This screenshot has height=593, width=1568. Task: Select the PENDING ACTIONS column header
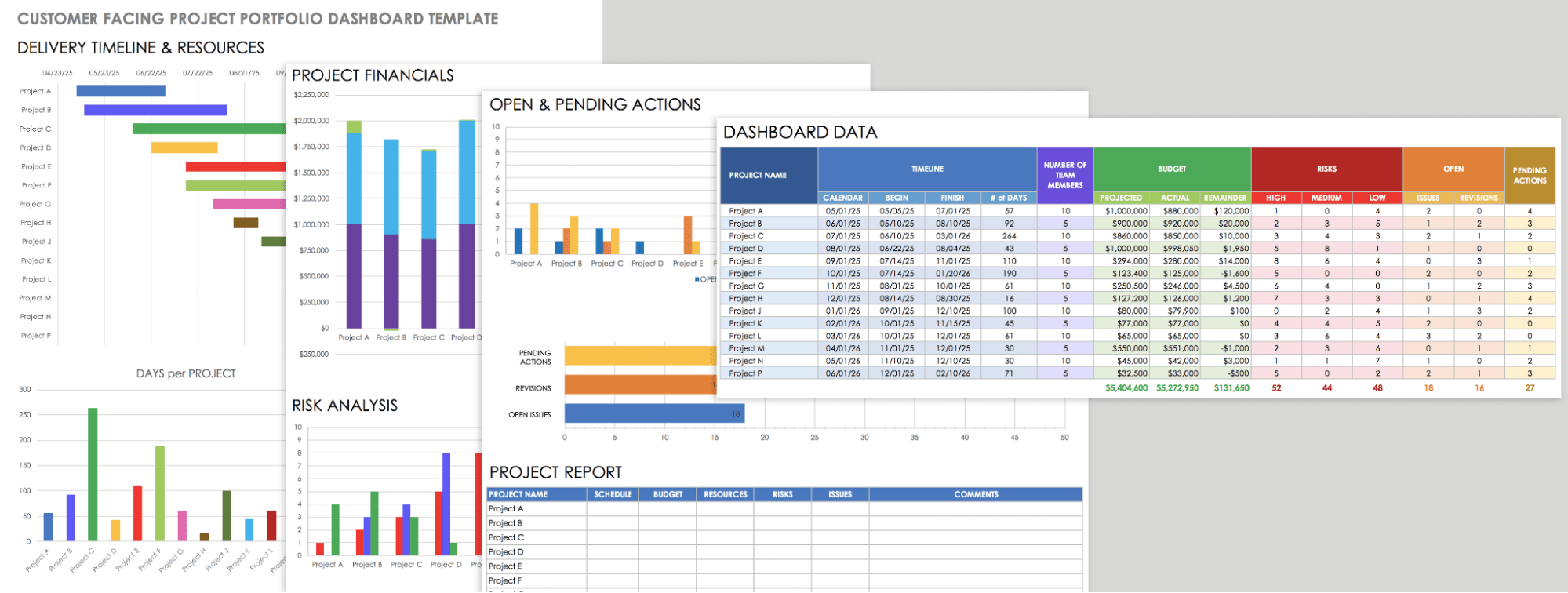1530,175
